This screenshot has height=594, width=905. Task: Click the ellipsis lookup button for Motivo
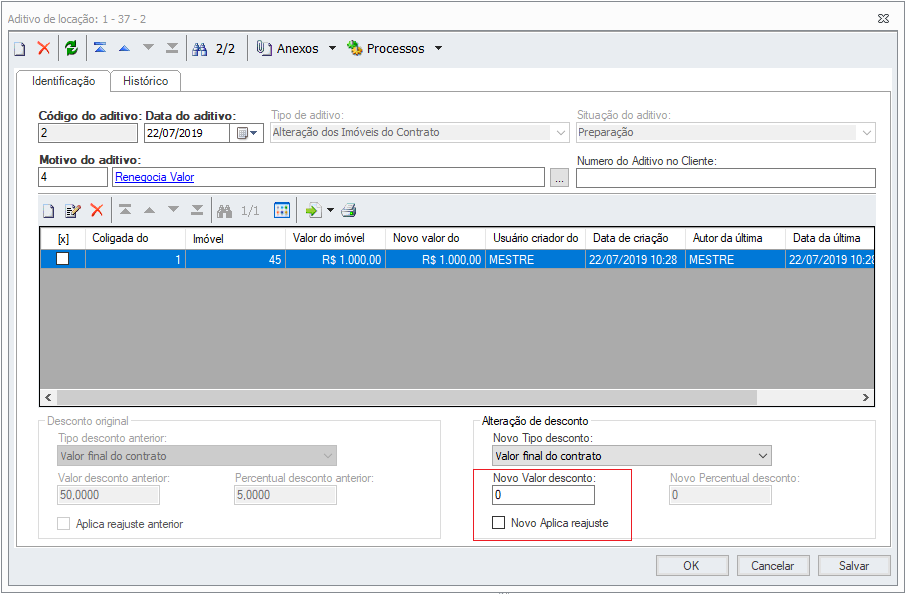(x=559, y=178)
